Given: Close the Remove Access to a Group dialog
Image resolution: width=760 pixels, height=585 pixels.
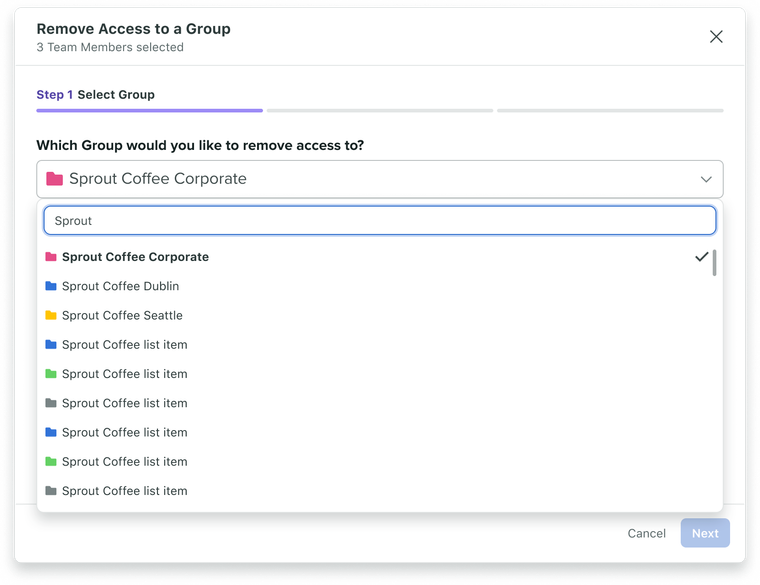Looking at the screenshot, I should (716, 37).
